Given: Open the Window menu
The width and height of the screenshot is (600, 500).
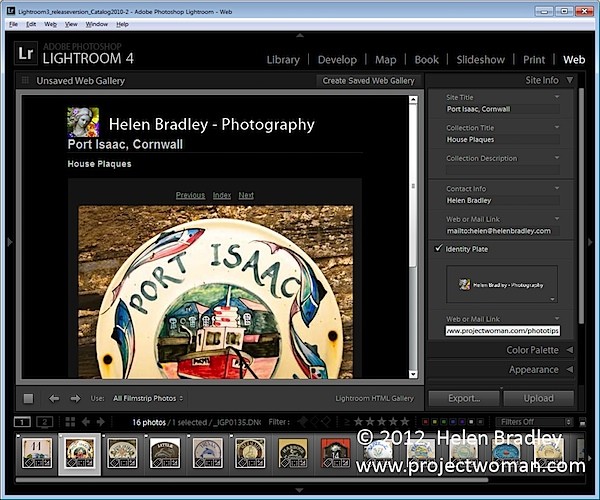Looking at the screenshot, I should click(96, 24).
